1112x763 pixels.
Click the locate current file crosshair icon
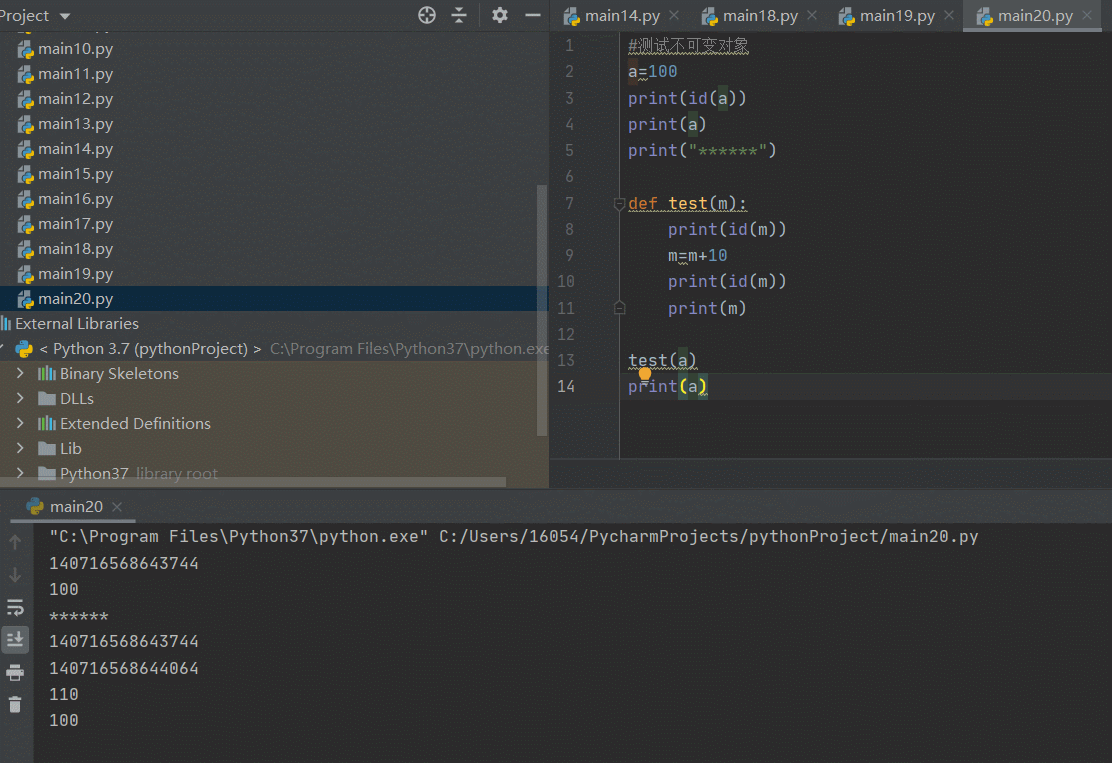pyautogui.click(x=427, y=15)
